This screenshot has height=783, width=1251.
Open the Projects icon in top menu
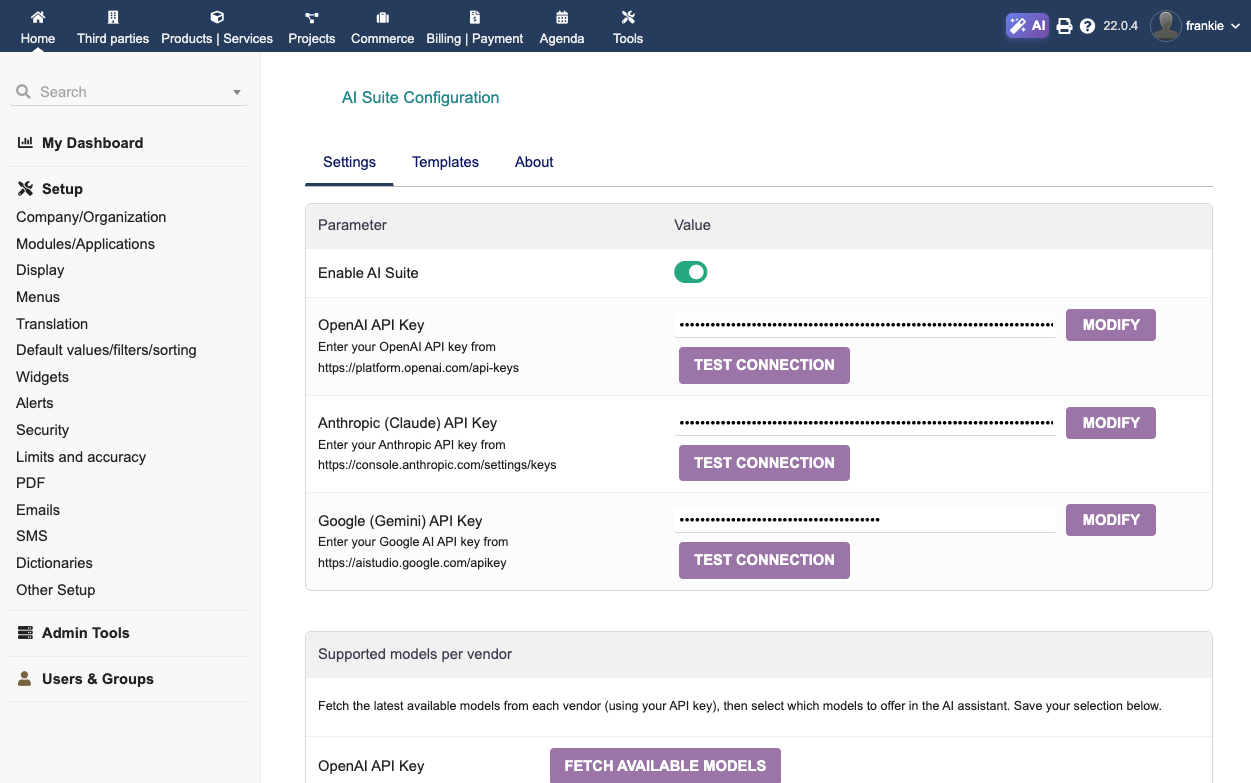(312, 17)
